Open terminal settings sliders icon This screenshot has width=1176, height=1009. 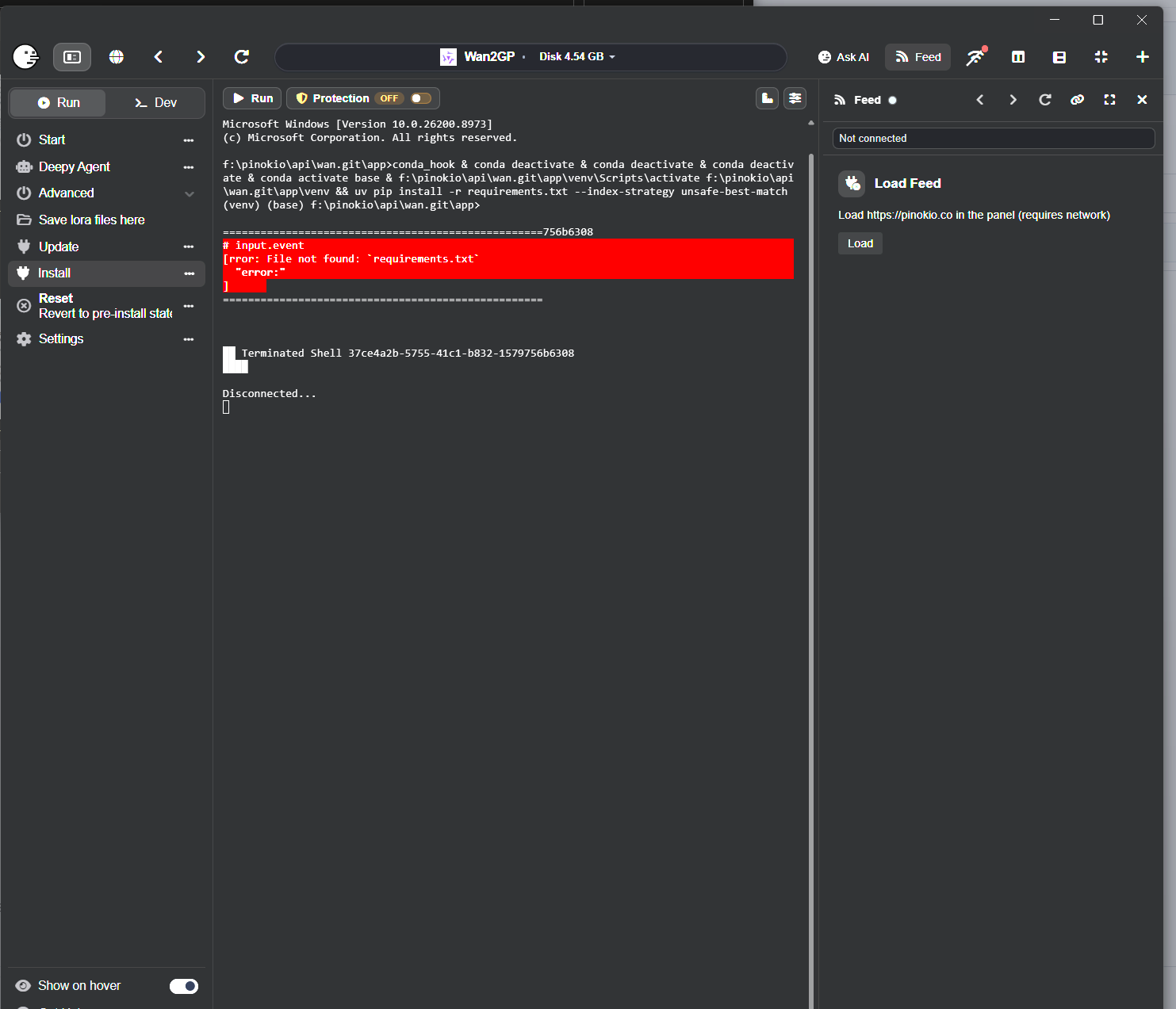coord(795,98)
